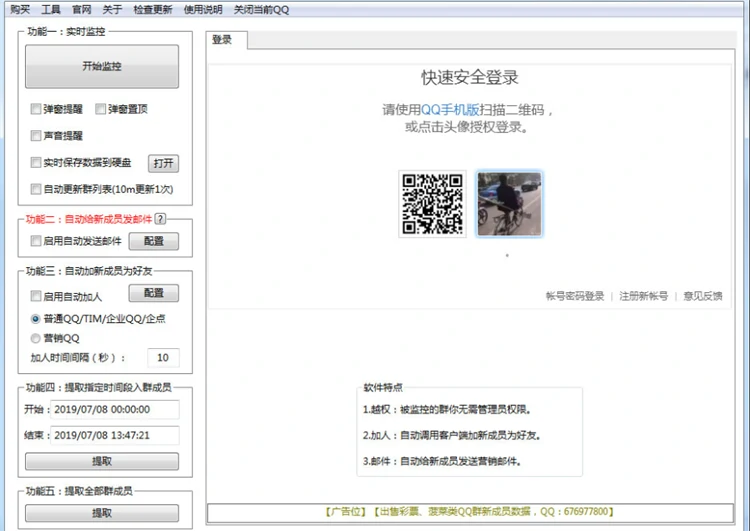Image resolution: width=750 pixels, height=531 pixels.
Task: Click the 开始 start time field
Action: [115, 409]
